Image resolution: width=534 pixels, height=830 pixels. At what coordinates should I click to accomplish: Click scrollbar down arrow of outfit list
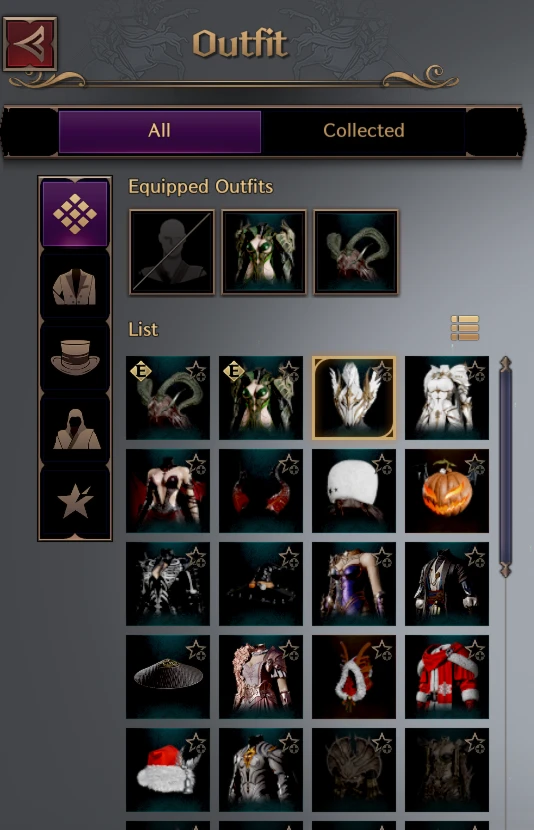[x=505, y=570]
